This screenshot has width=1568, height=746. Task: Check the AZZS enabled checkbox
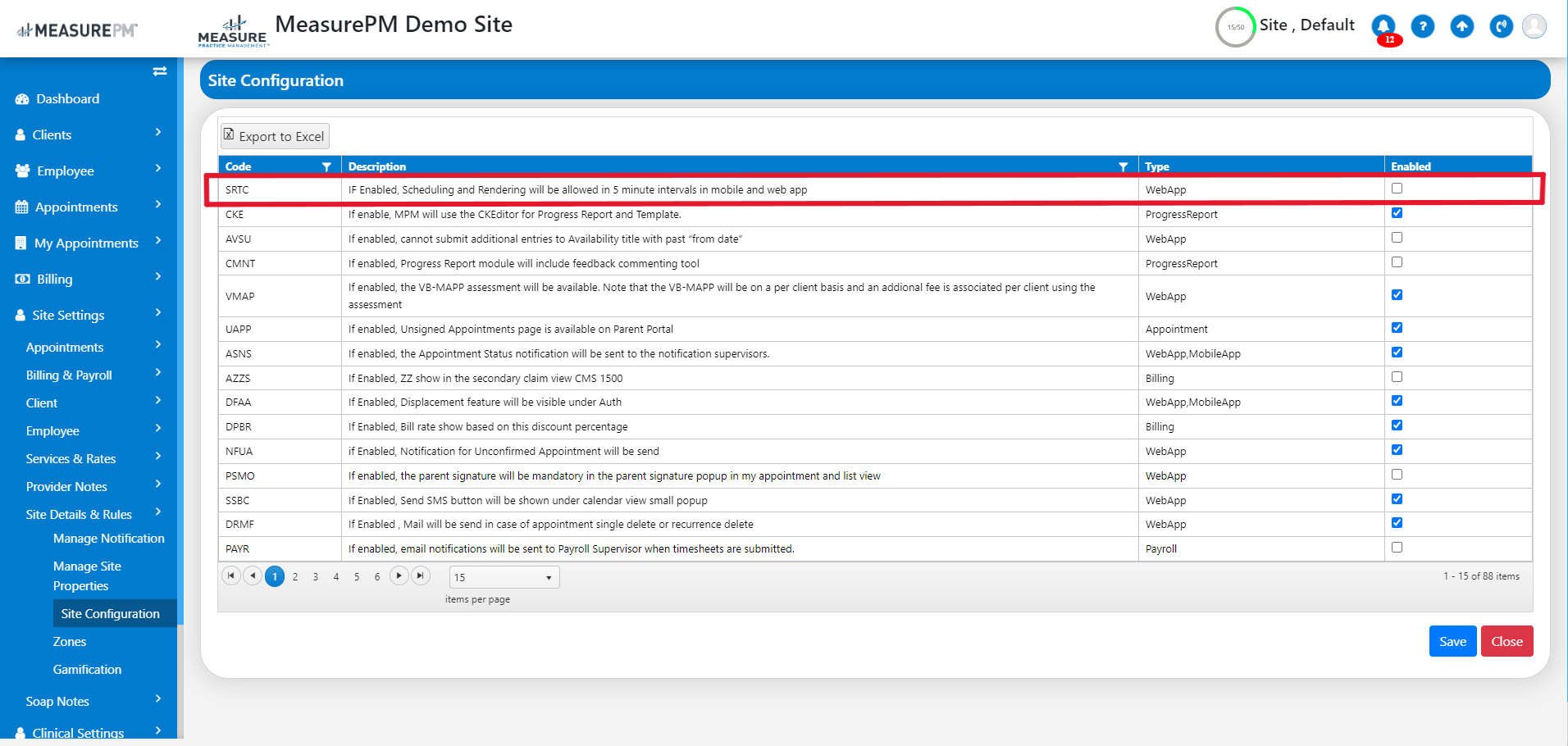pos(1397,377)
